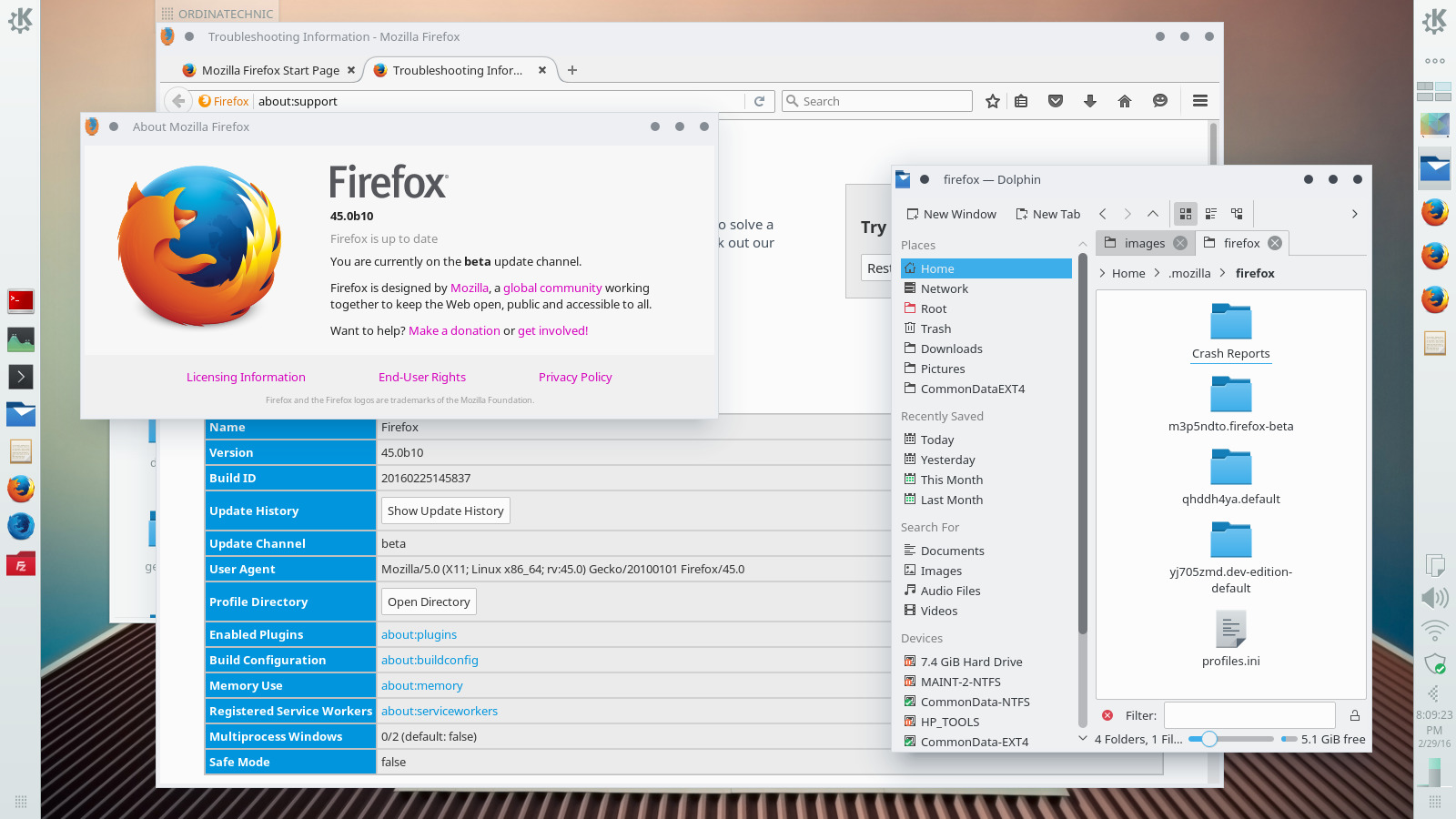Viewport: 1456px width, 819px height.
Task: Click the Open Directory button
Action: 429,602
